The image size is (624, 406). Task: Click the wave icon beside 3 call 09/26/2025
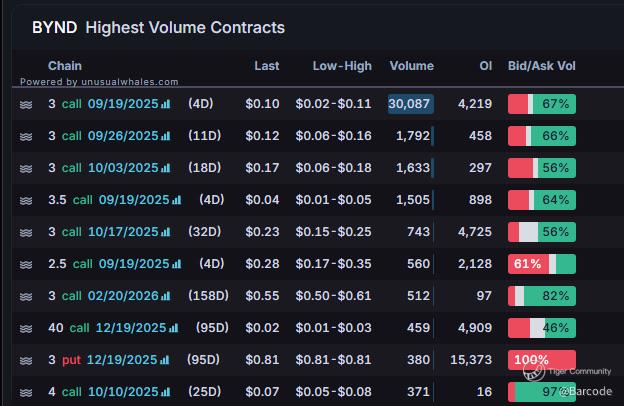click(x=27, y=136)
